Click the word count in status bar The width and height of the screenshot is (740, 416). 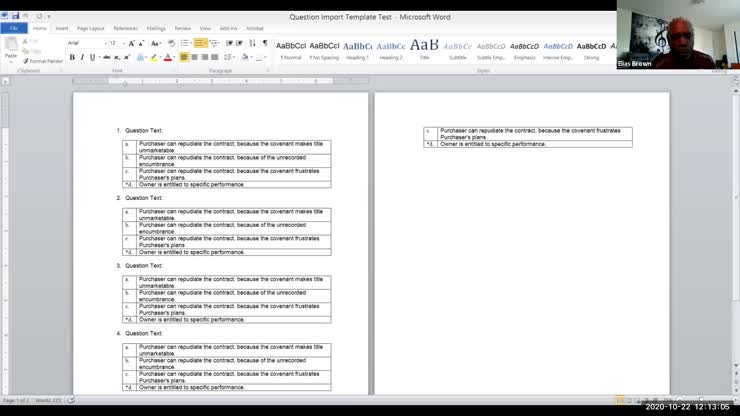coord(48,400)
